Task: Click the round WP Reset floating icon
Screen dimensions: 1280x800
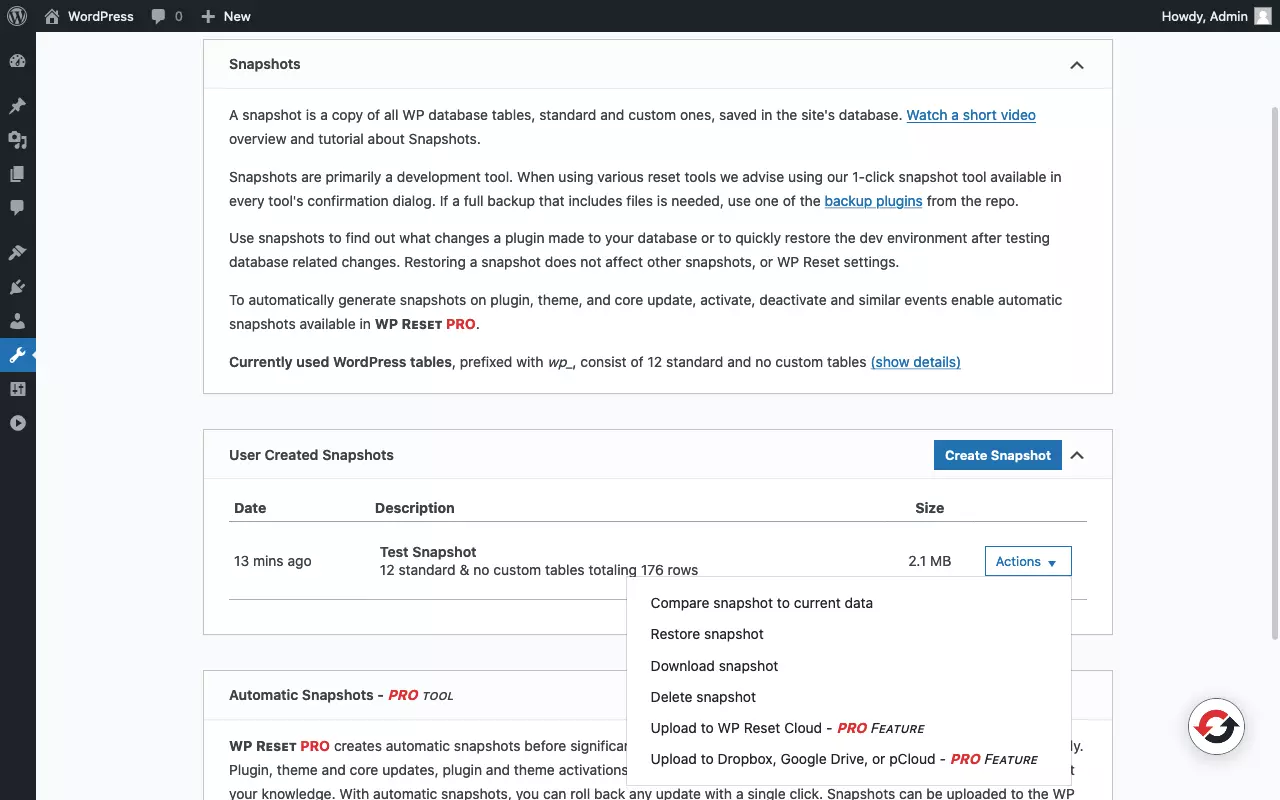Action: pos(1216,726)
